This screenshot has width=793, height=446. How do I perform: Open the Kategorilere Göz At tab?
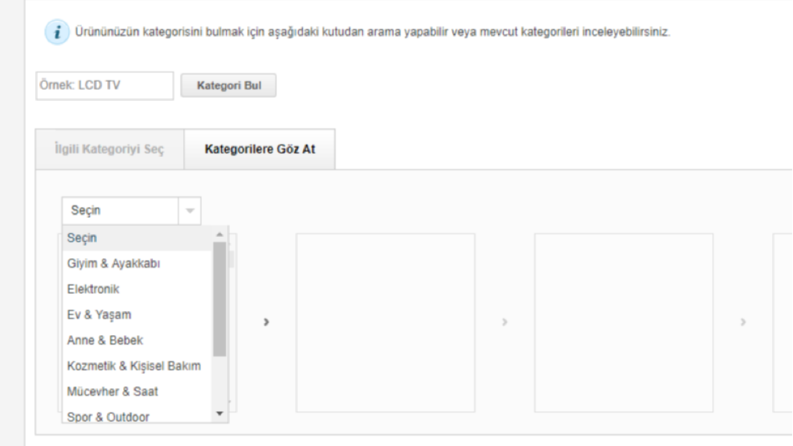click(259, 149)
